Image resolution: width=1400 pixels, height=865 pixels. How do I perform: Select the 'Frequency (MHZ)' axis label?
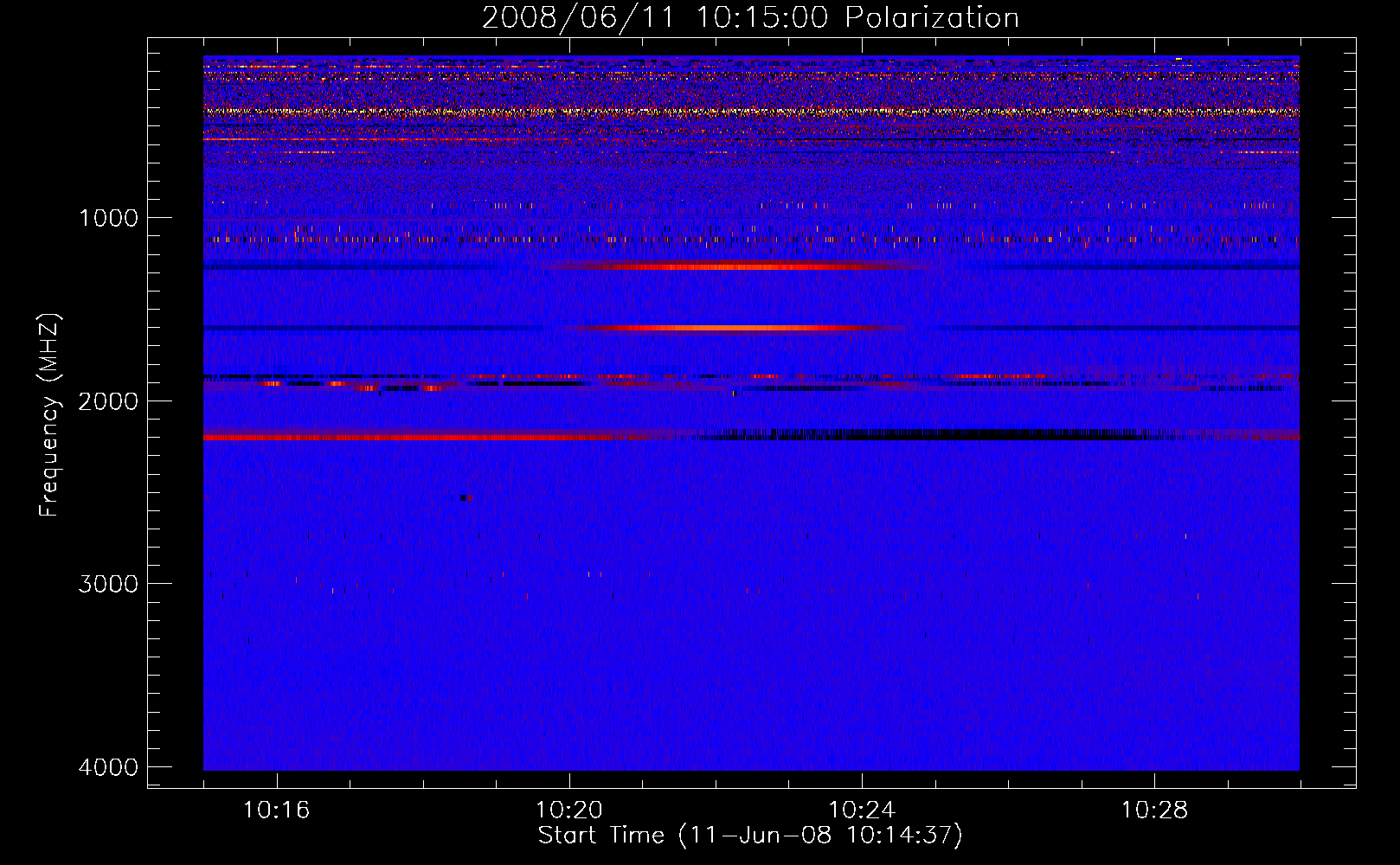pos(49,415)
